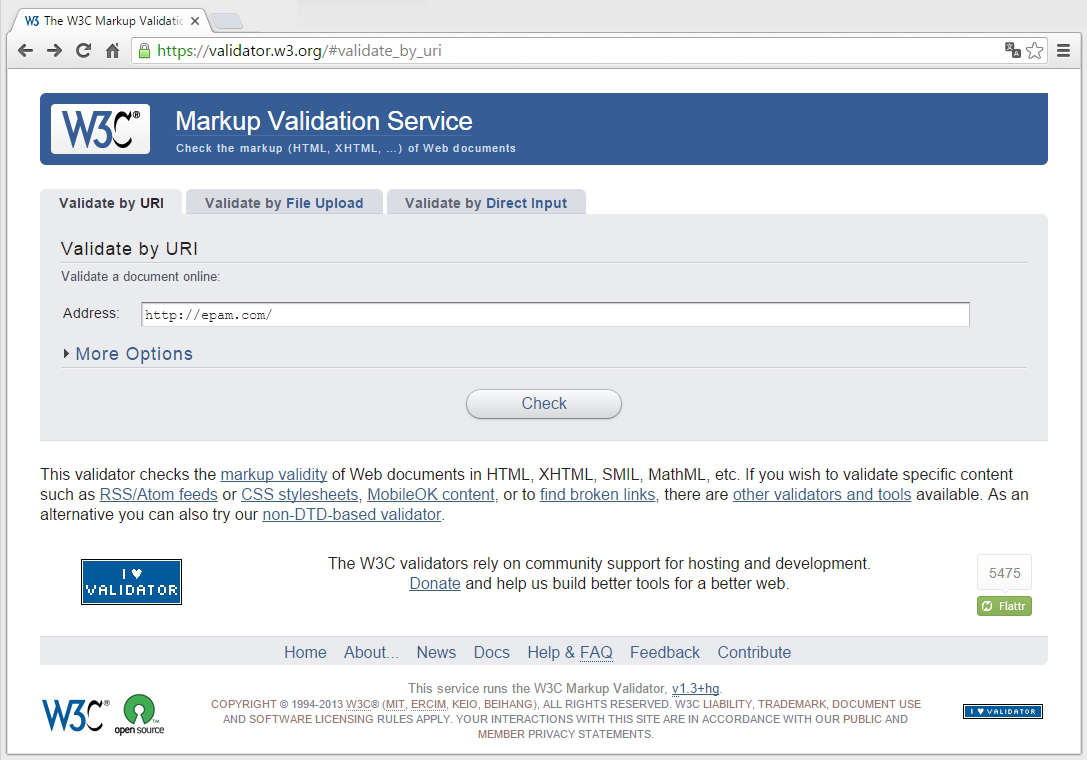Switch to the Validate by Direct Input tab
1087x760 pixels.
point(486,202)
